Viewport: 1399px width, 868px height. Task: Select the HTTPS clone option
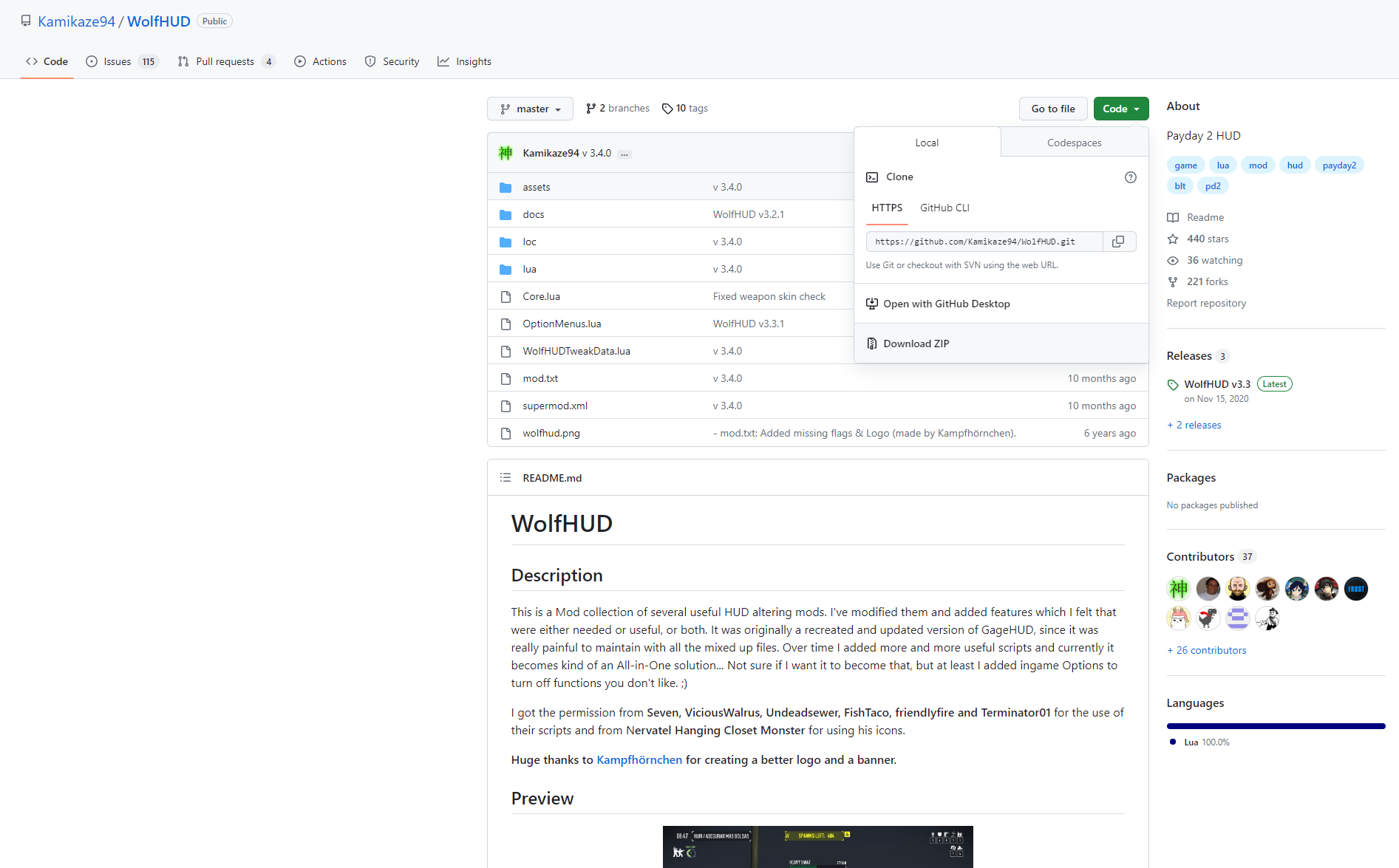click(887, 208)
